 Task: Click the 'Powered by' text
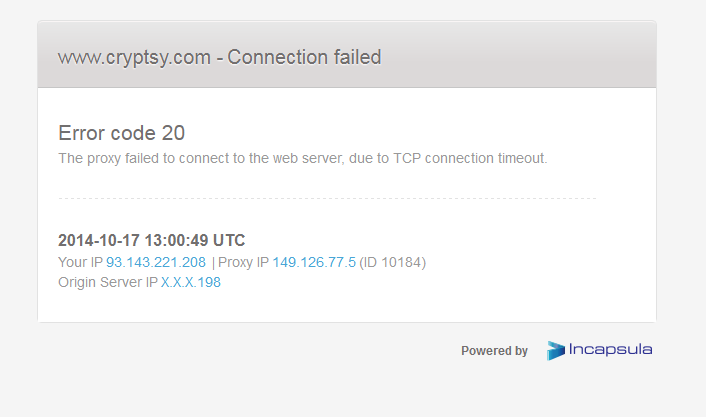(494, 351)
